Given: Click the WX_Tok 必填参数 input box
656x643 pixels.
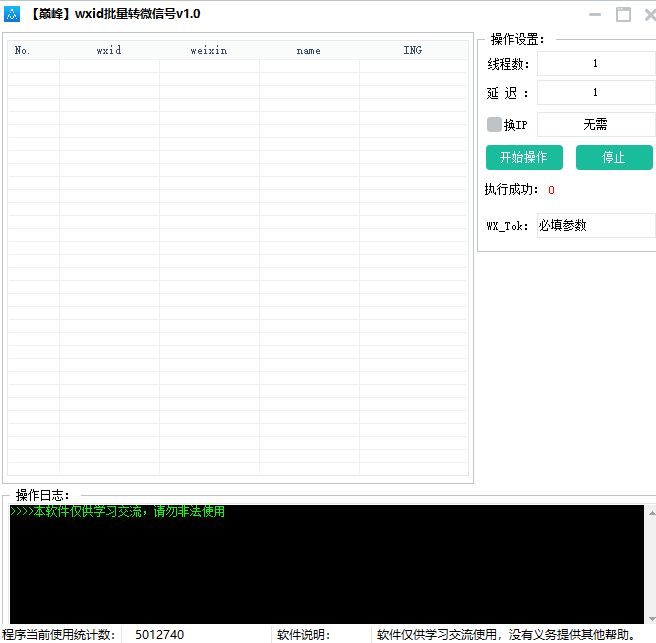Looking at the screenshot, I should point(595,225).
